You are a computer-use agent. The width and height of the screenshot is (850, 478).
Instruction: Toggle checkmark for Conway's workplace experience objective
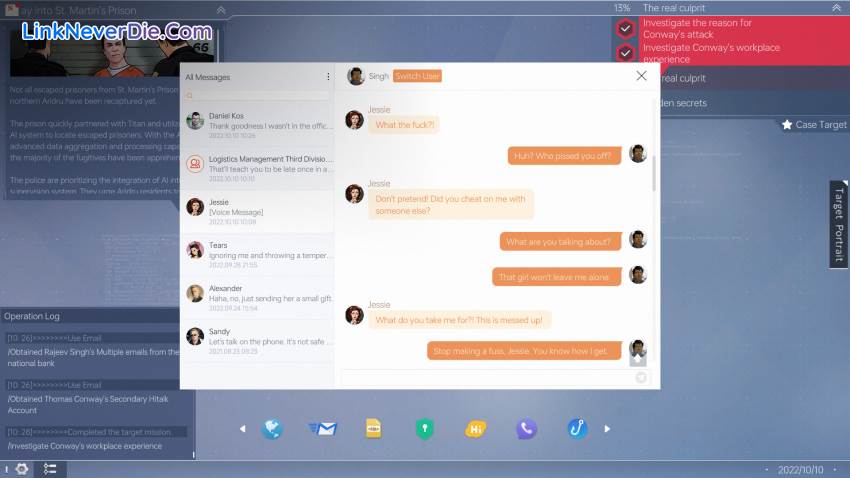tap(625, 53)
